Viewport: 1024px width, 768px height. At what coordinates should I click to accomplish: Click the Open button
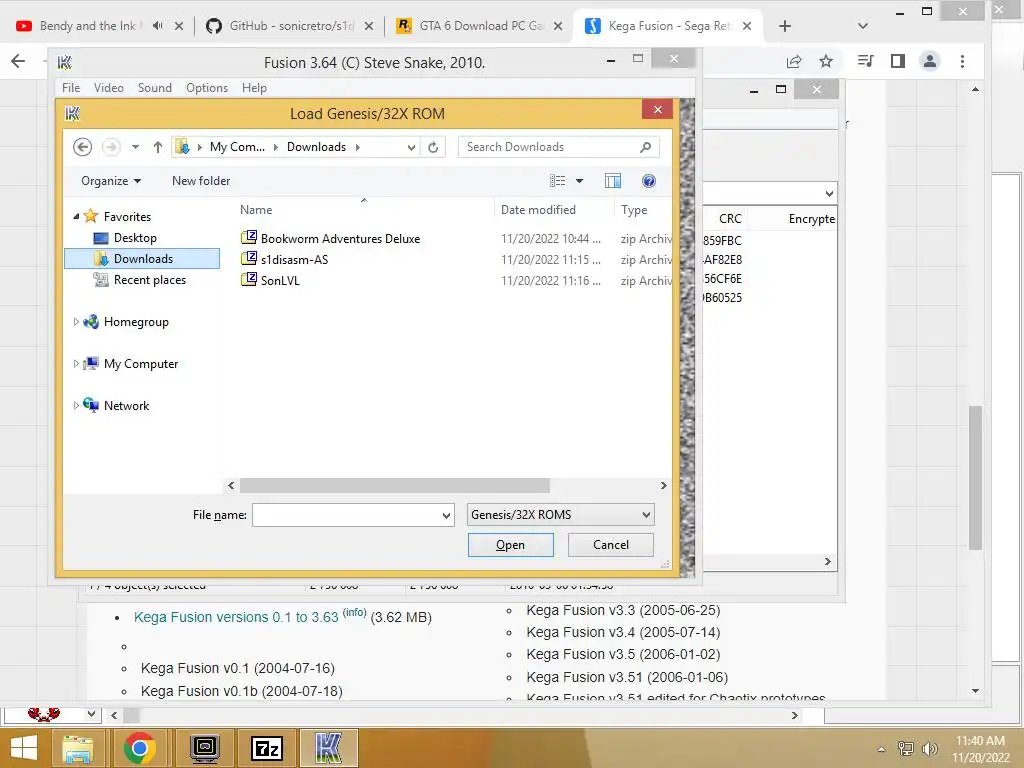pyautogui.click(x=511, y=545)
